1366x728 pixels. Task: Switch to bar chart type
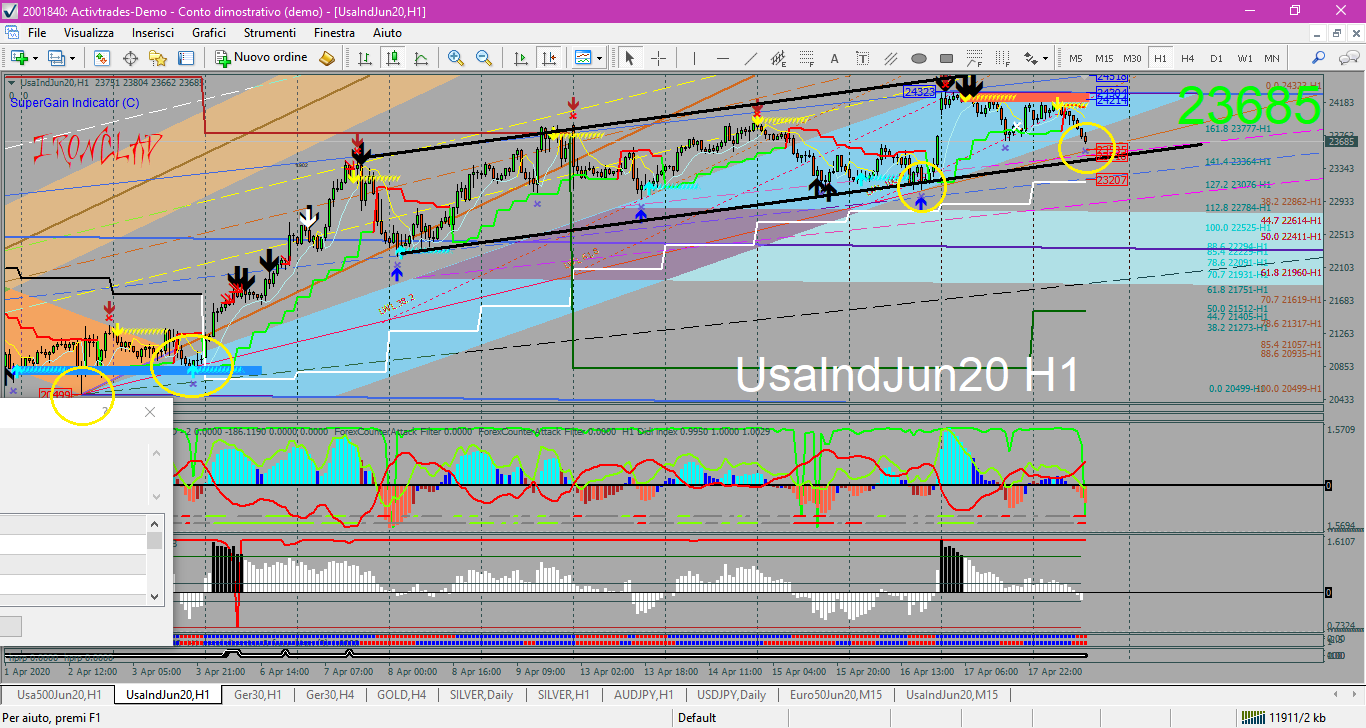coord(365,58)
